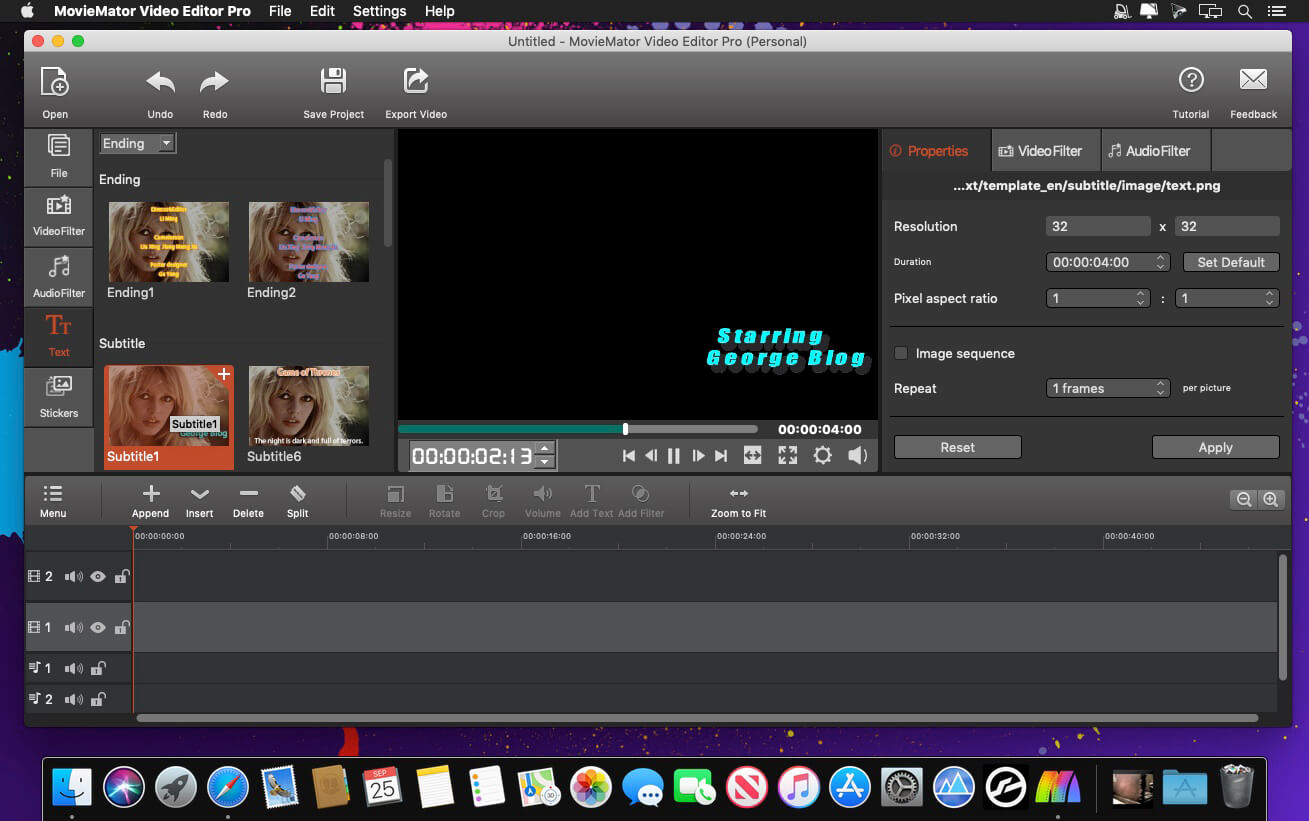Split clip at the playhead
Image resolution: width=1309 pixels, height=821 pixels.
tap(298, 501)
